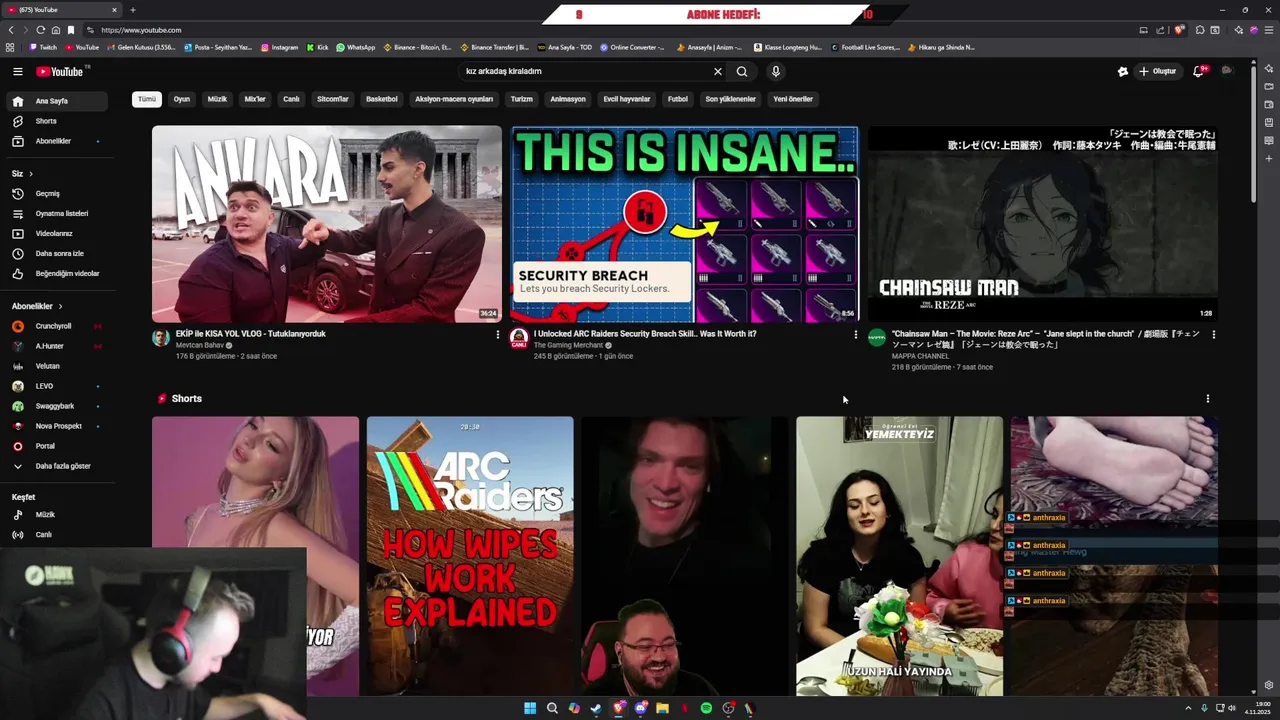Screen dimensions: 1280x720
Task: Select the Aksiyon-macera oyunları chip
Action: click(454, 99)
